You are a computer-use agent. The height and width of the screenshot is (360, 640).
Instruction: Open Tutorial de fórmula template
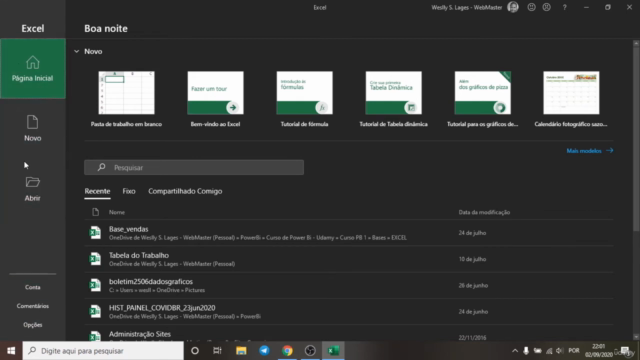tap(304, 99)
